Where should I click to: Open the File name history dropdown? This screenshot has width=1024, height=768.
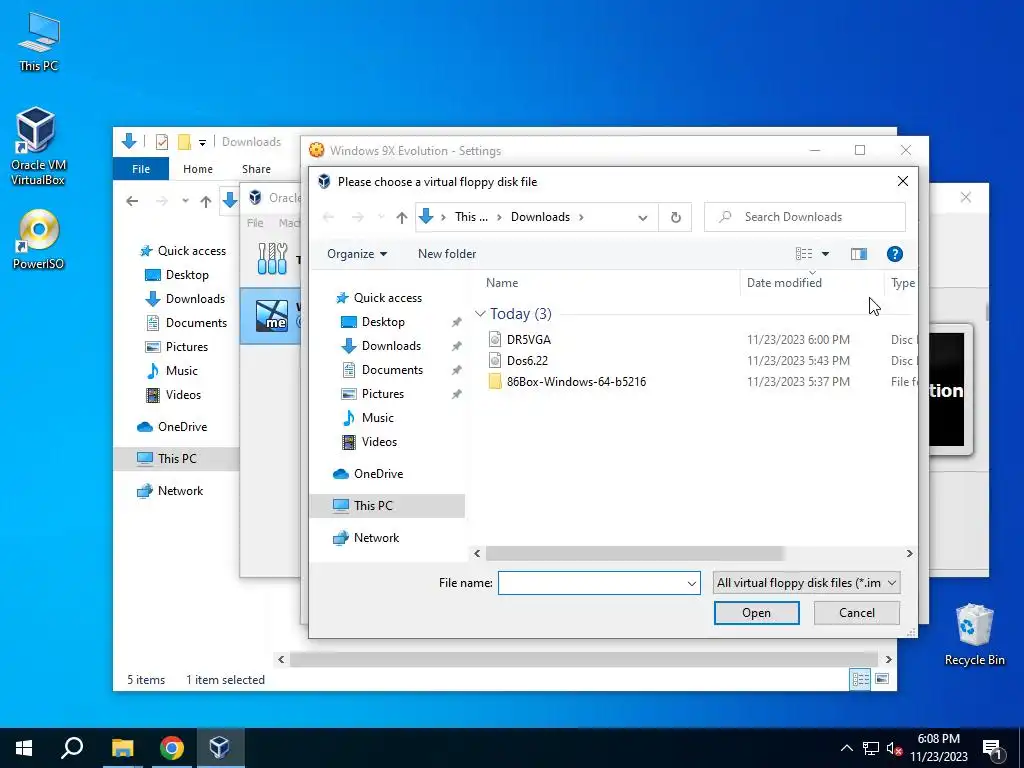(x=692, y=583)
